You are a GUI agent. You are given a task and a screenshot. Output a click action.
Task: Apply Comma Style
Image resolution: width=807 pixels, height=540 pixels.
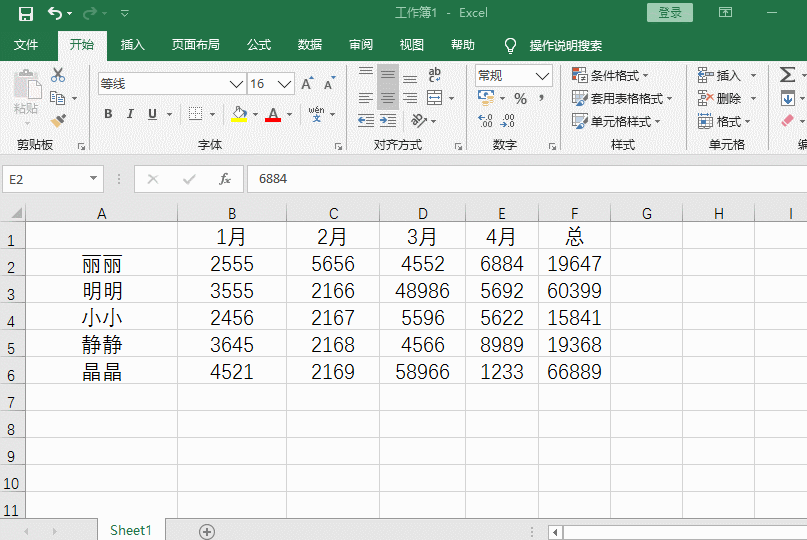tap(541, 97)
